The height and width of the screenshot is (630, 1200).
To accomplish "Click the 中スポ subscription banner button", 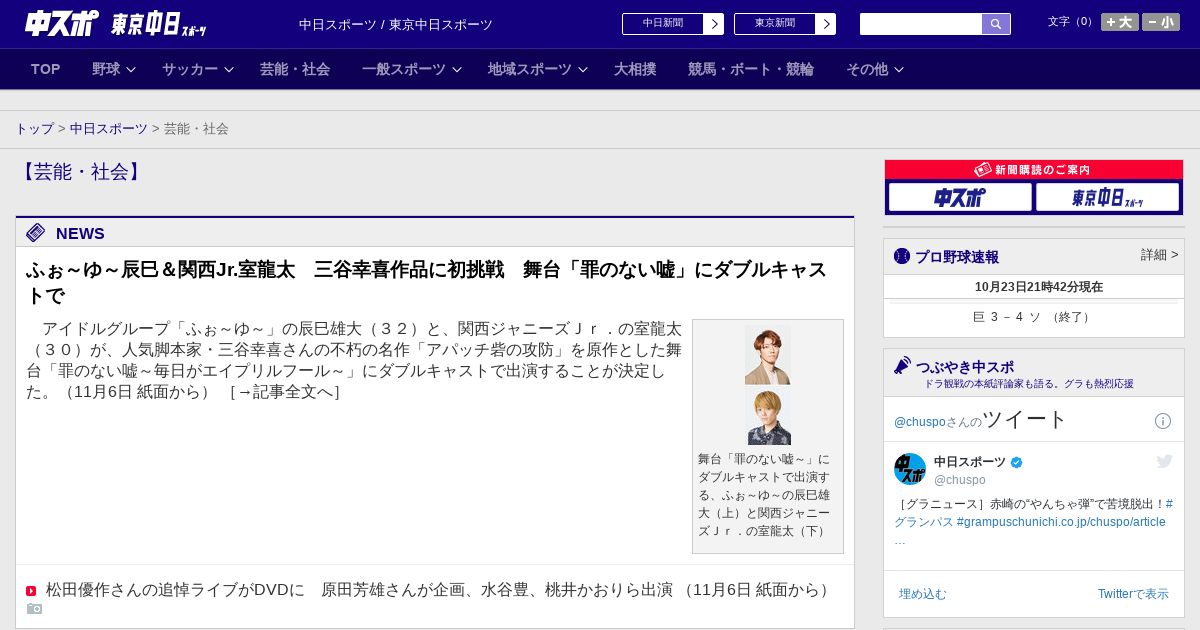I will pos(960,197).
